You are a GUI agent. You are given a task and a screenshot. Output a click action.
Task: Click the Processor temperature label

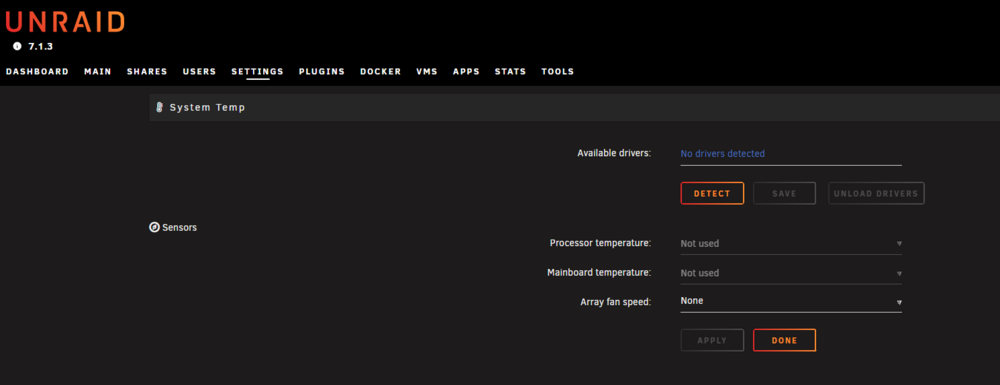600,243
